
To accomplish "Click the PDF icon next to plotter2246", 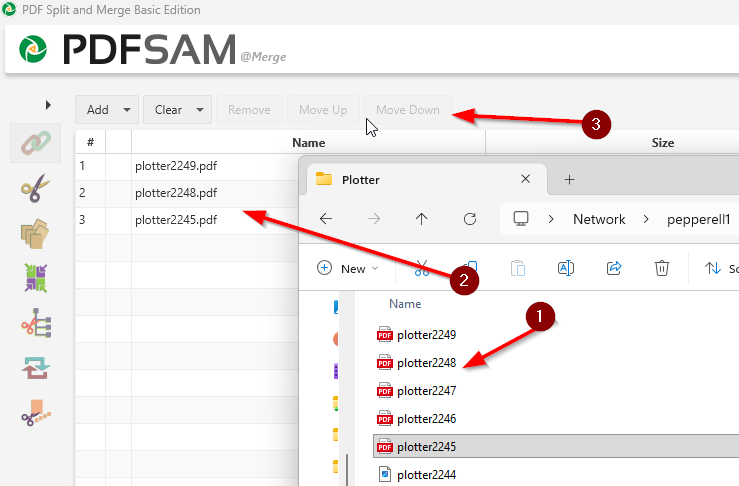I will click(x=385, y=419).
